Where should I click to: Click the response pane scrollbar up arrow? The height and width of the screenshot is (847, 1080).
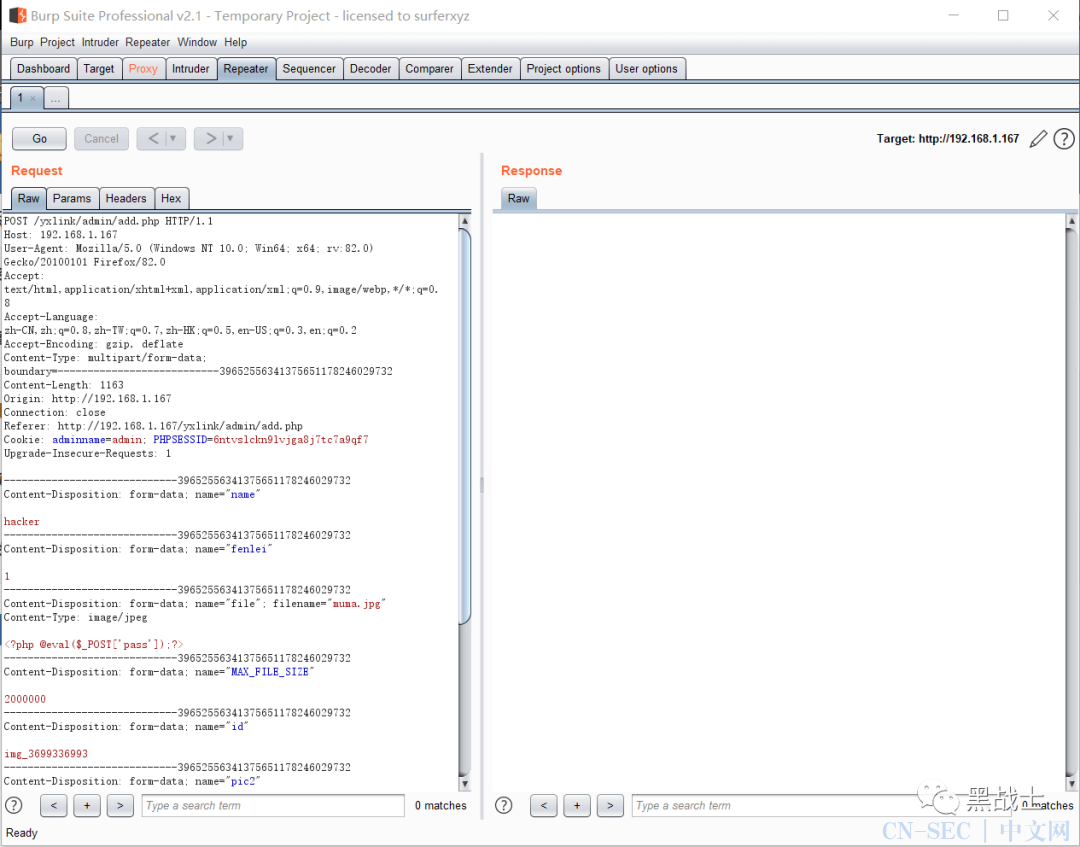pos(1071,221)
